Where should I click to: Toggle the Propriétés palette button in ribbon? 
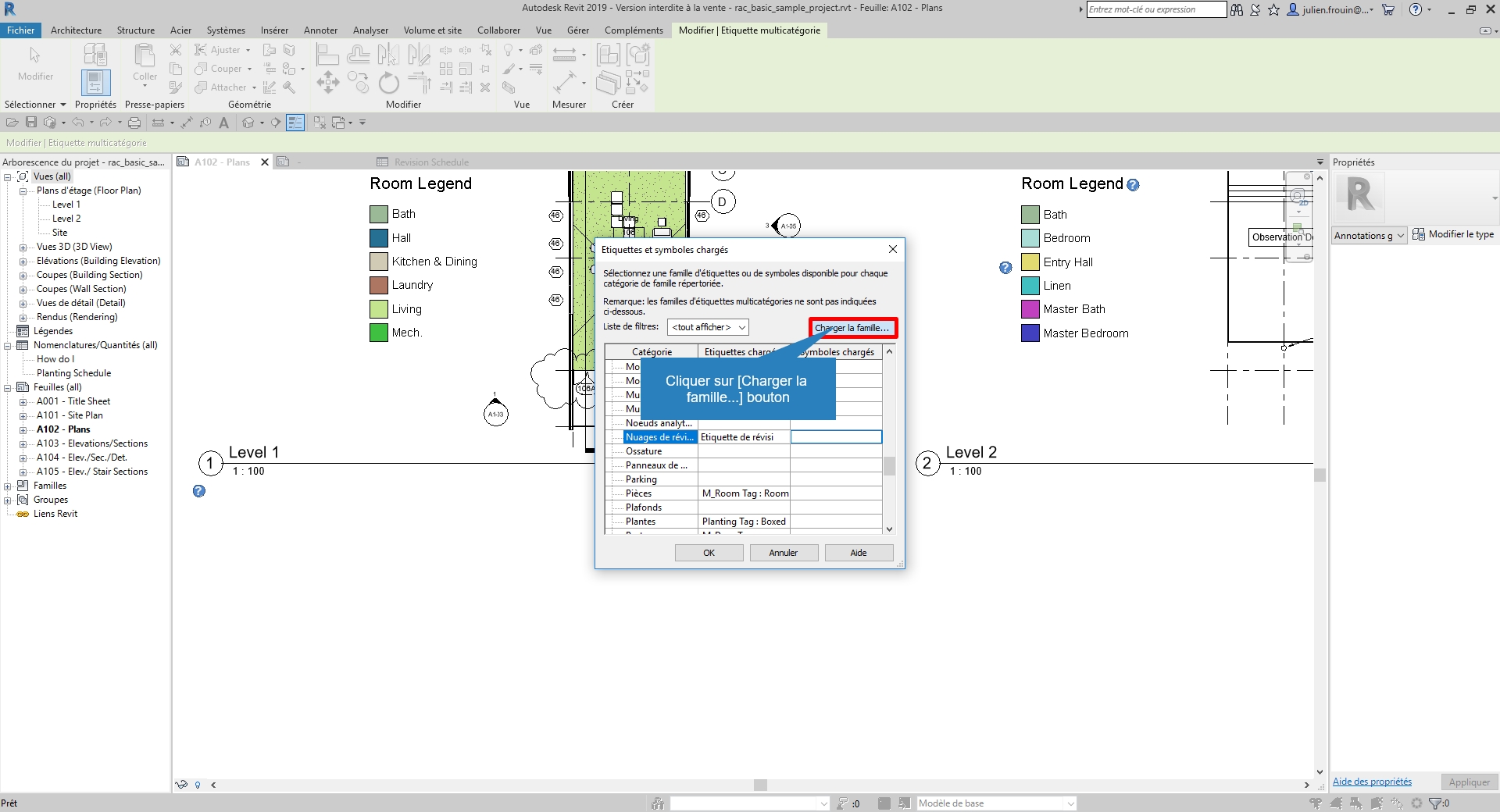95,83
